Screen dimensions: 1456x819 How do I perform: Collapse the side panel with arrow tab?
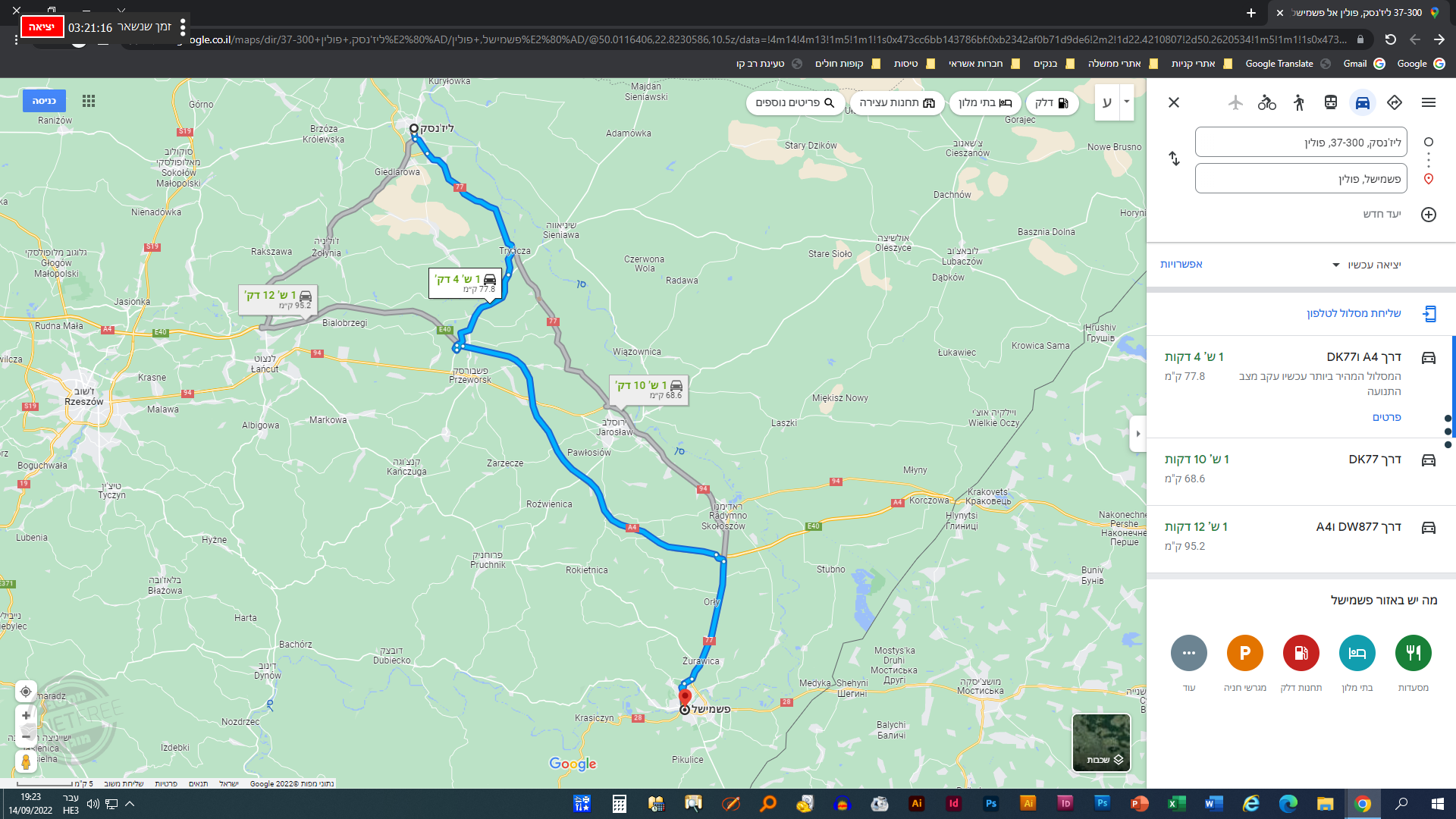click(x=1137, y=435)
